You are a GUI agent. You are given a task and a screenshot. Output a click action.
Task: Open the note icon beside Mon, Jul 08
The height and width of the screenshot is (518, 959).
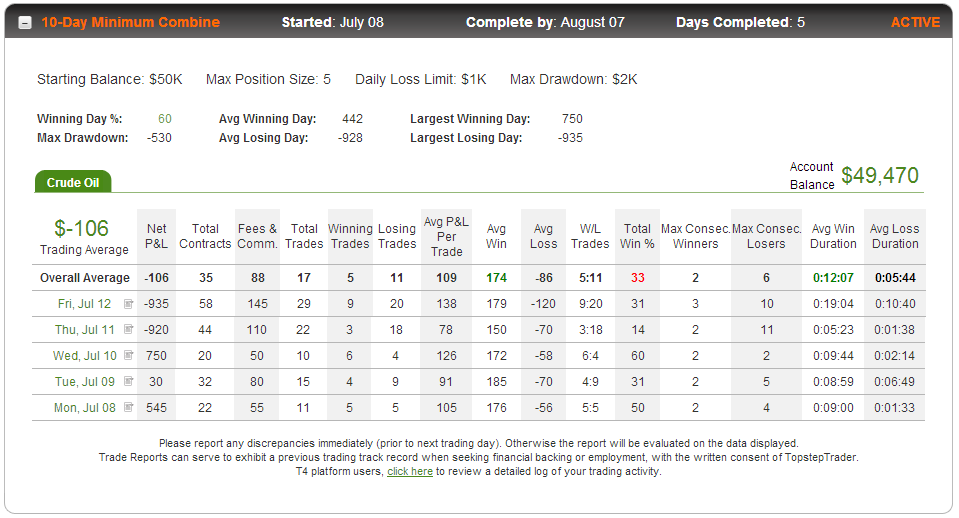[x=128, y=407]
